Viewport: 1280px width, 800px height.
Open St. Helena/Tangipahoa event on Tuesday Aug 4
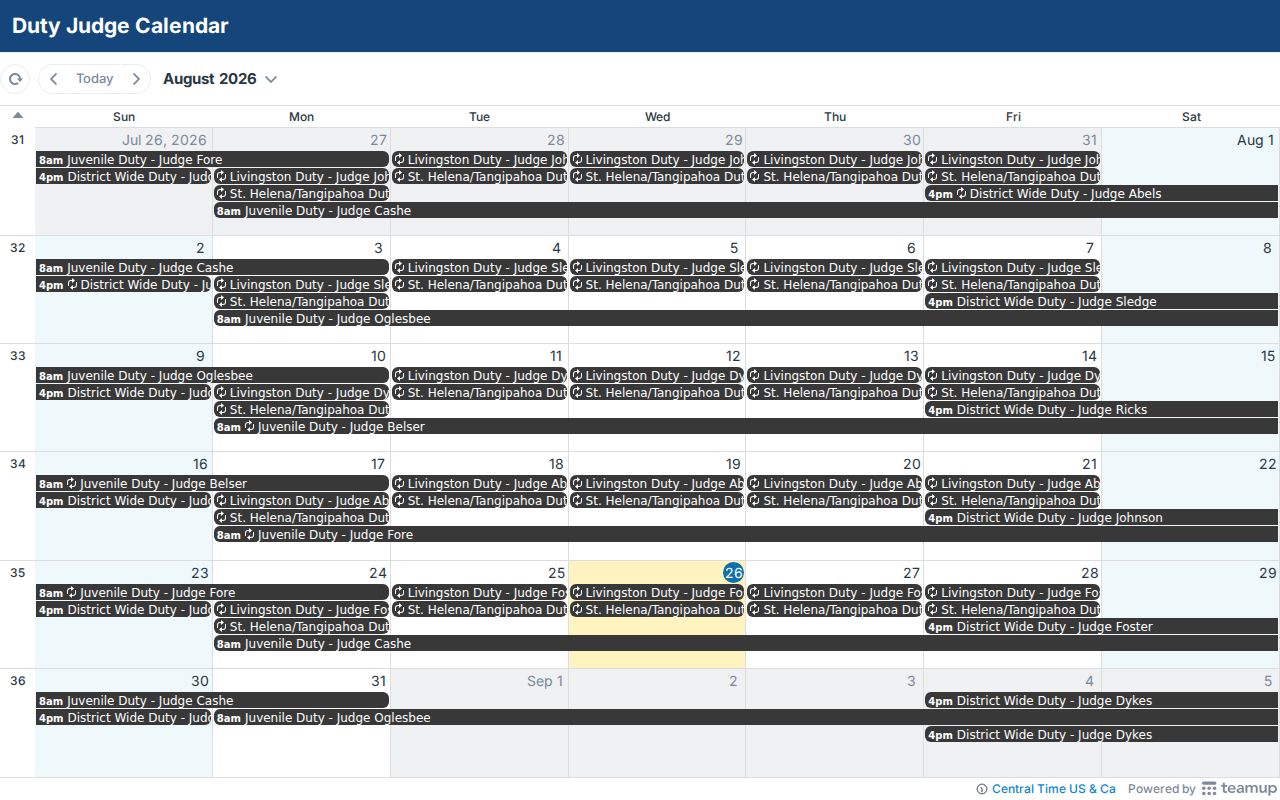pos(479,285)
